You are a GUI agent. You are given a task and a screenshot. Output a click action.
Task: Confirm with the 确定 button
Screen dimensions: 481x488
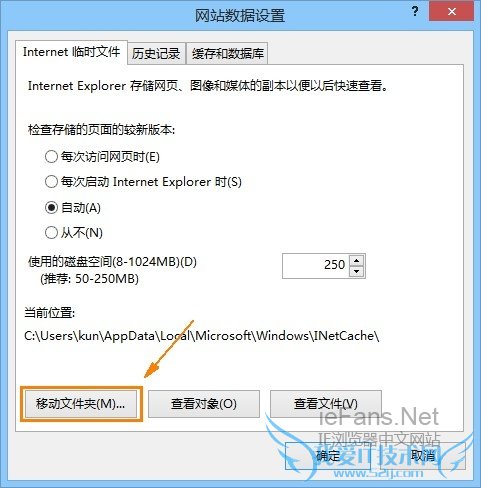click(x=329, y=455)
